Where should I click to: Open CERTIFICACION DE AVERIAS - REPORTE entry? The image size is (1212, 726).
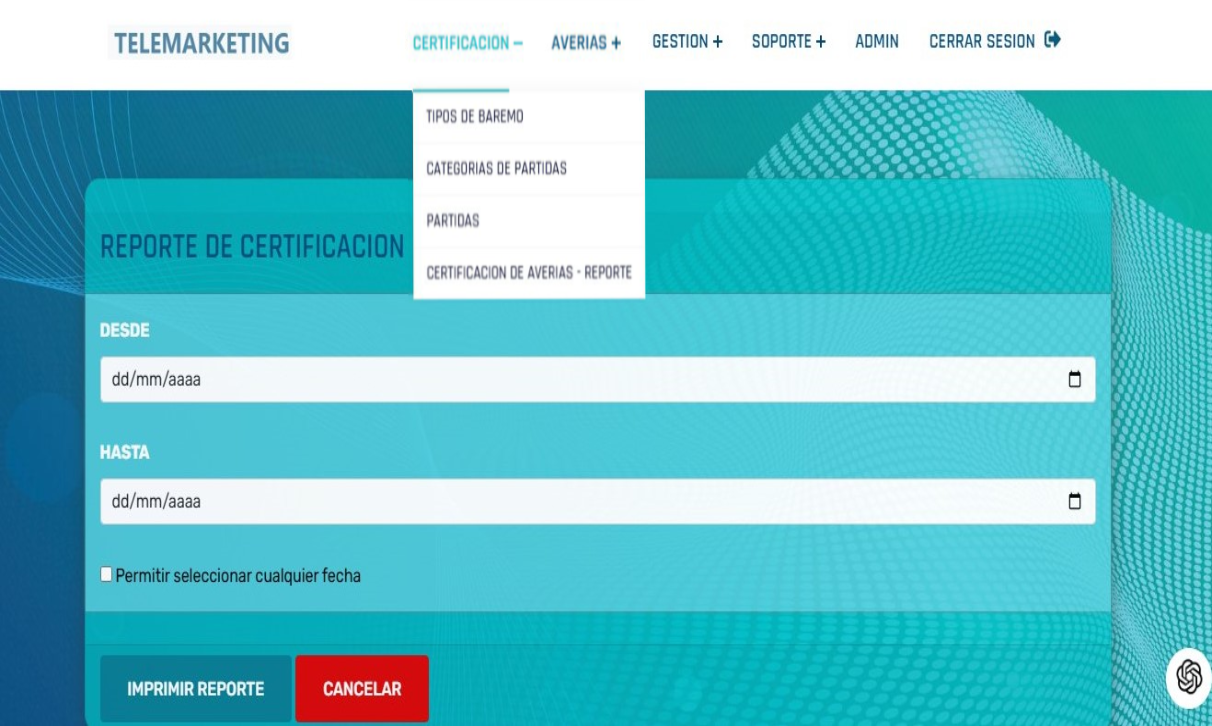click(x=529, y=273)
